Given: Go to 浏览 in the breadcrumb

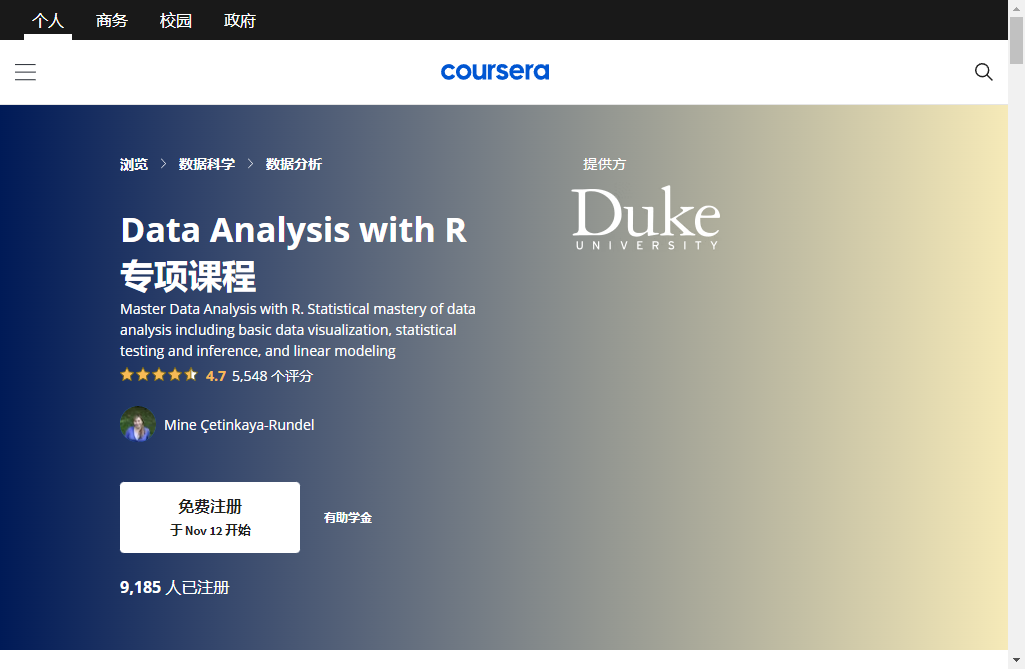Looking at the screenshot, I should (134, 164).
